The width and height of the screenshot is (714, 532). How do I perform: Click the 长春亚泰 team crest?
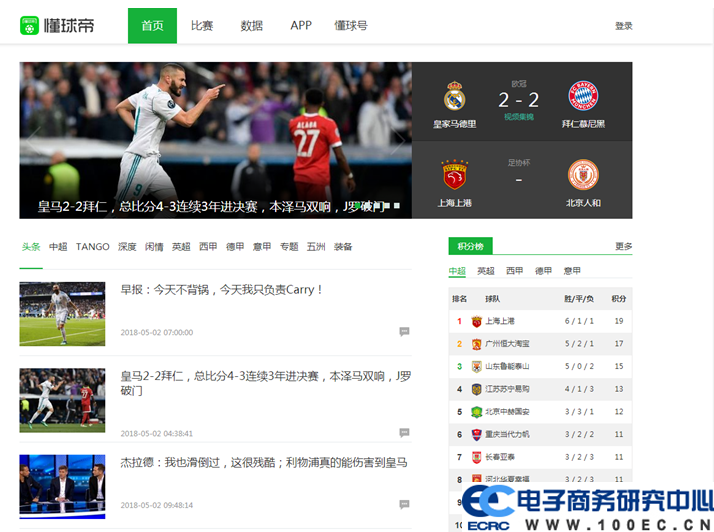476,457
